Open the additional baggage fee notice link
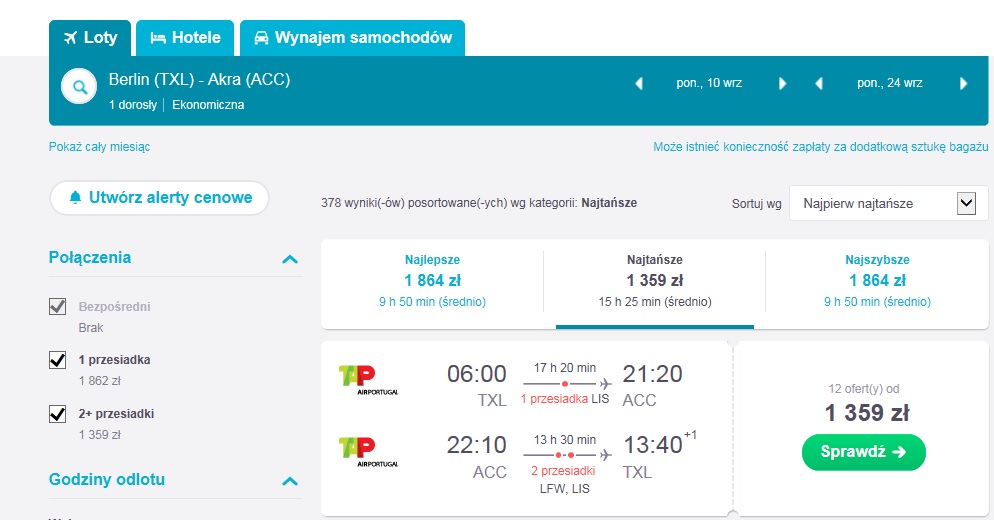 [x=820, y=146]
